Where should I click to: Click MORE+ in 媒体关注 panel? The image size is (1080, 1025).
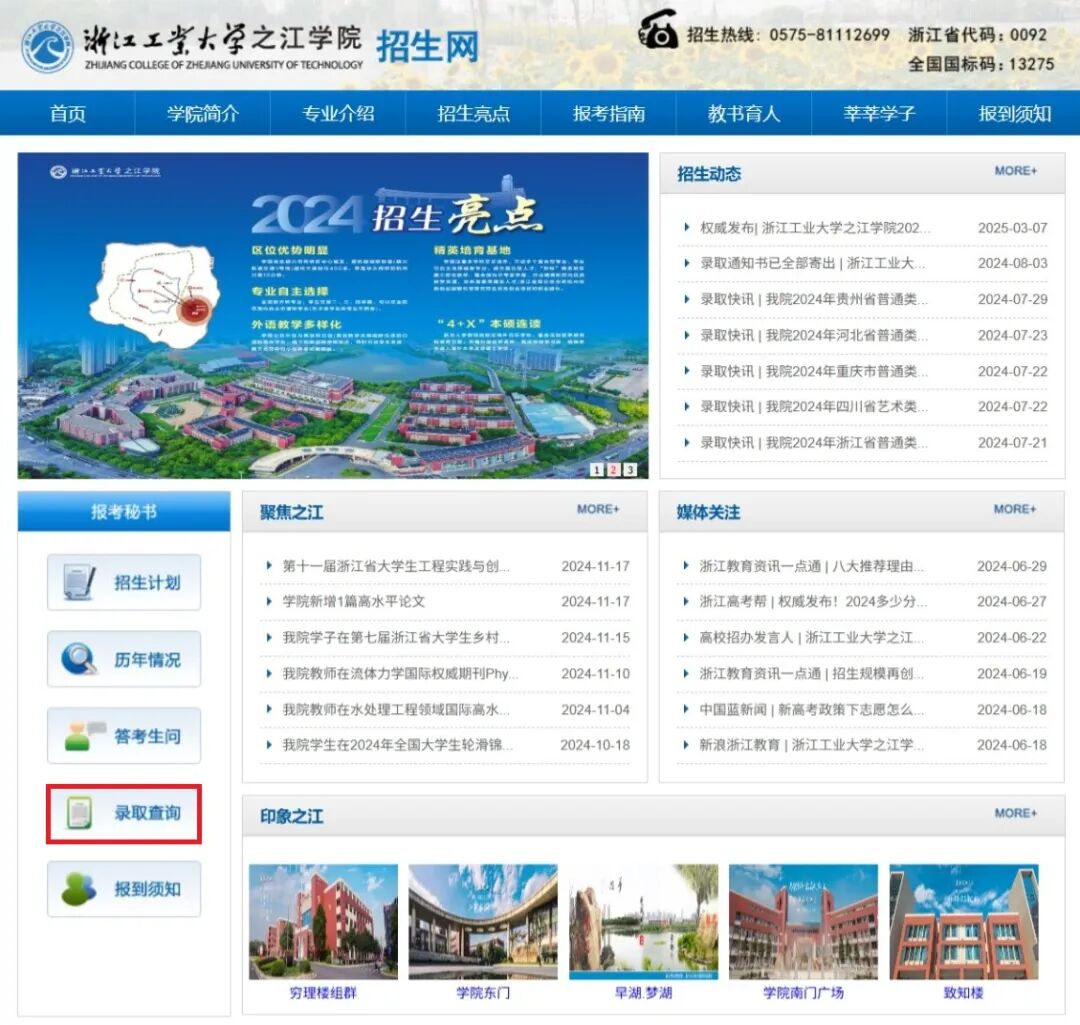coord(1015,509)
